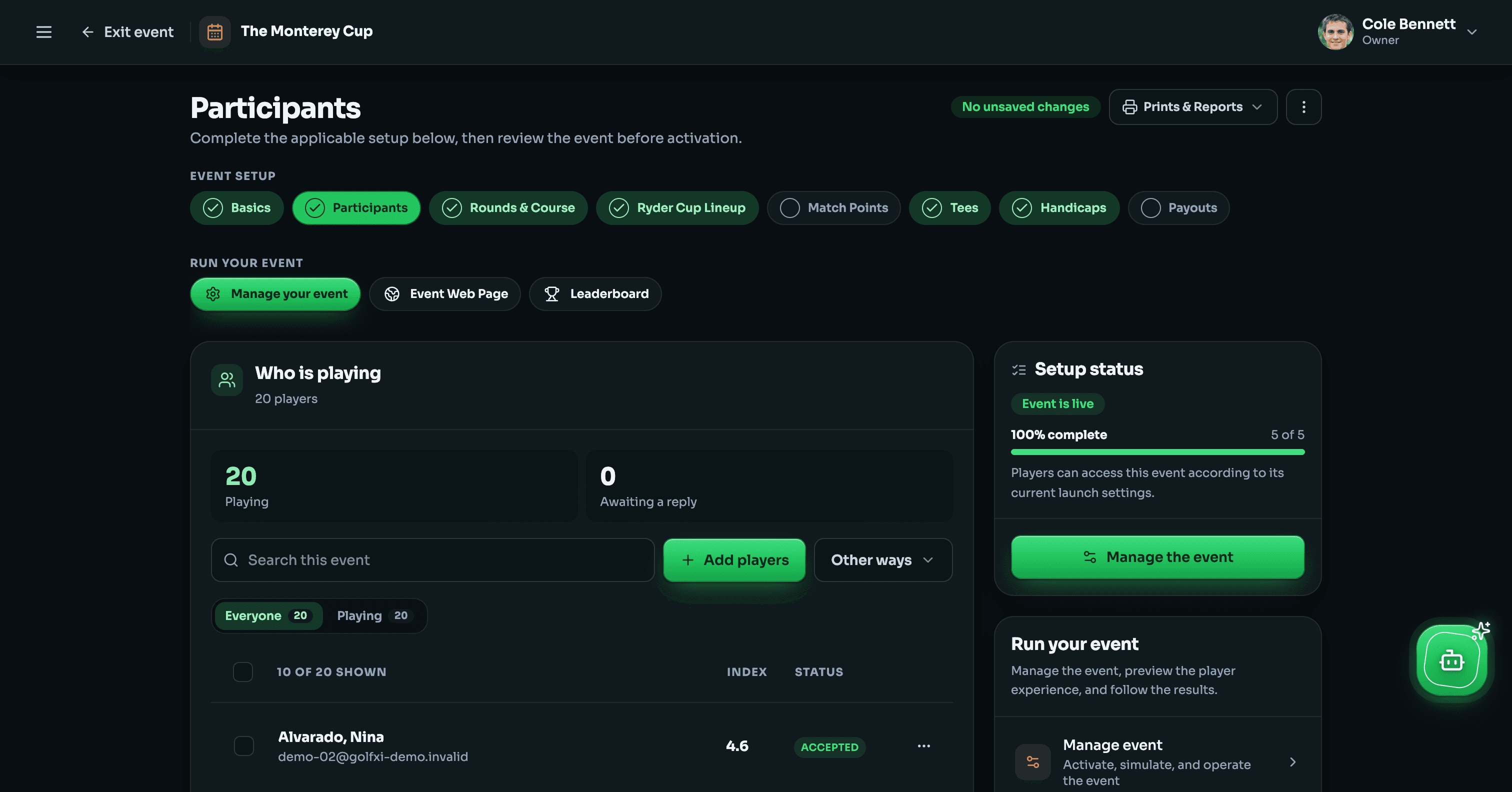Screen dimensions: 1512x792
Task: Open the vertical three-dot page menu
Action: [x=1303, y=107]
